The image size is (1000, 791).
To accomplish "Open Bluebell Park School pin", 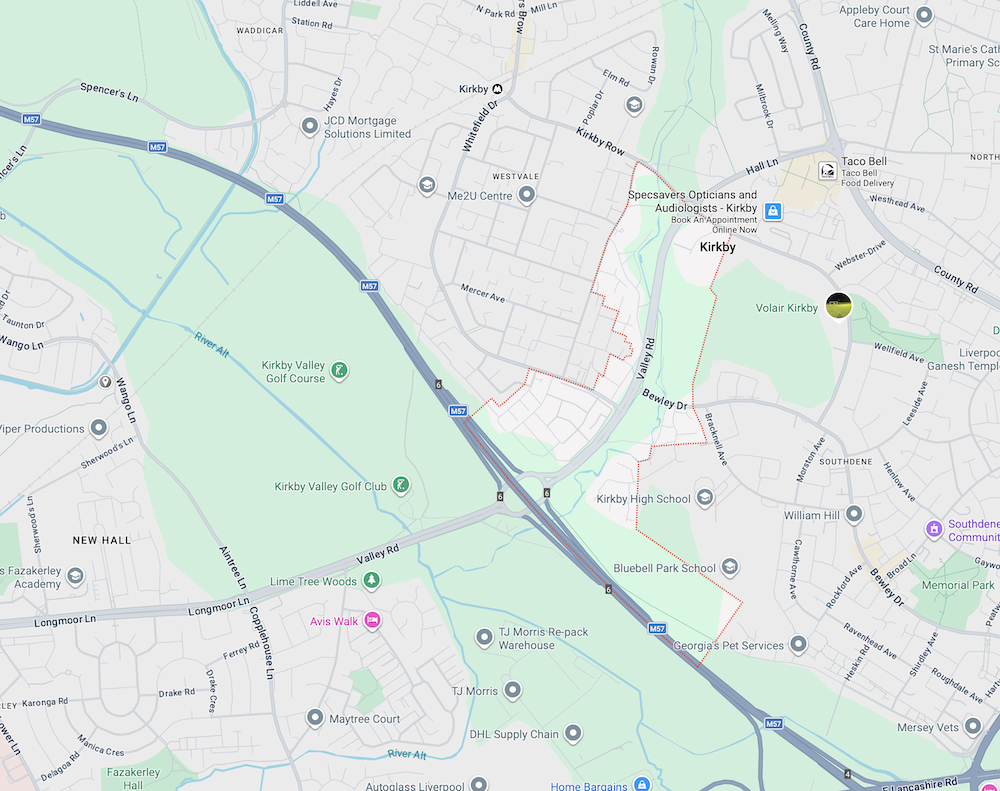I will pyautogui.click(x=730, y=566).
